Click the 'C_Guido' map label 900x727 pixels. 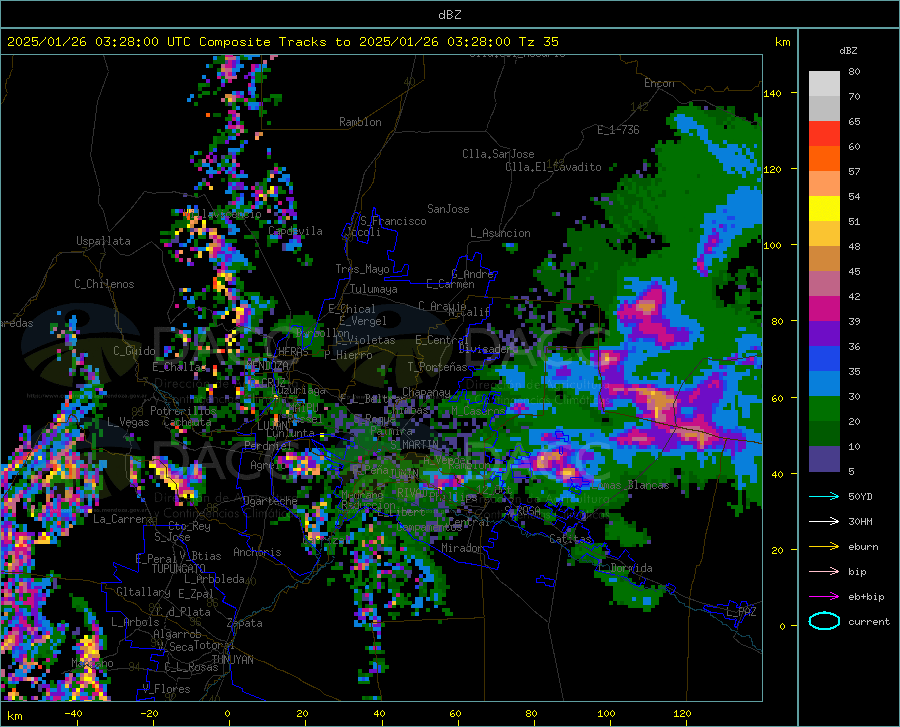pos(134,351)
